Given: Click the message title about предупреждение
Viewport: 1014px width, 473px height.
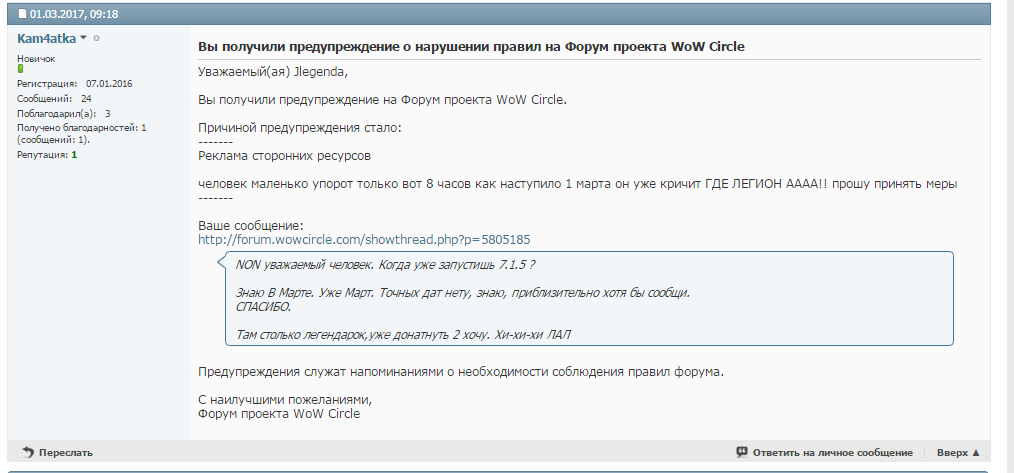Looking at the screenshot, I should click(471, 47).
